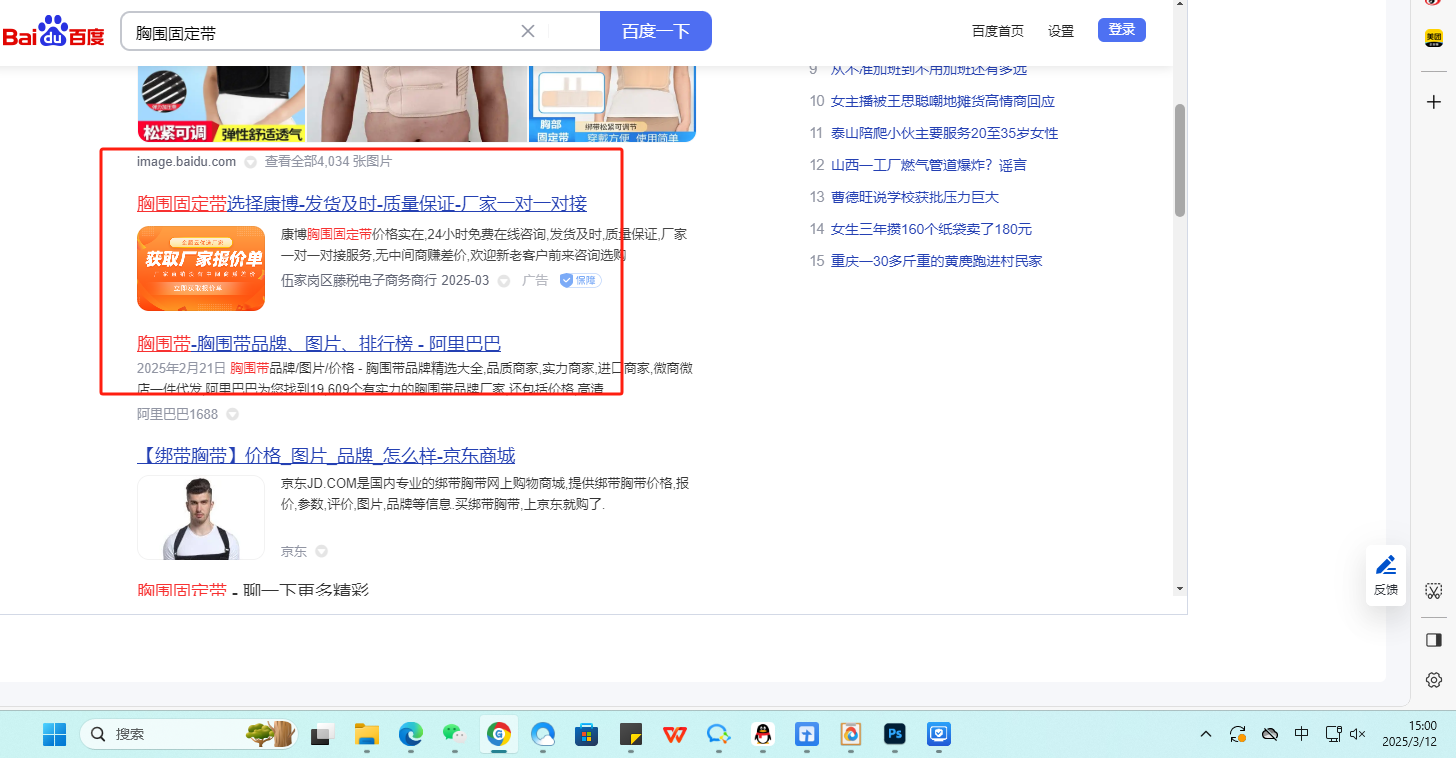The width and height of the screenshot is (1456, 758).
Task: Open sidebar settings gear icon
Action: 1433,680
